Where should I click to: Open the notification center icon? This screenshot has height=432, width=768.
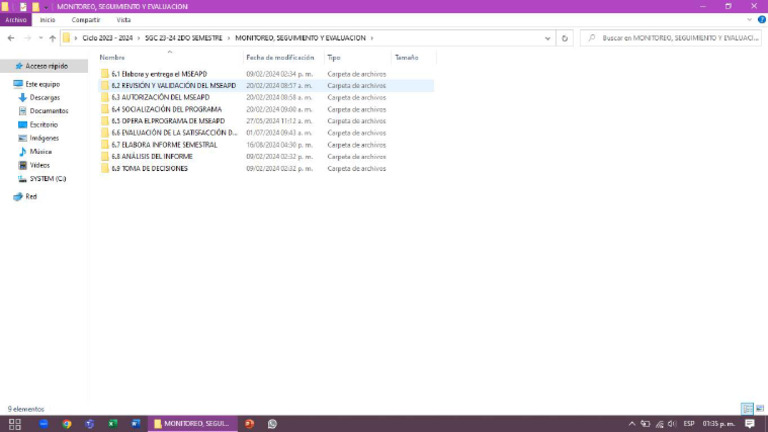(x=750, y=424)
